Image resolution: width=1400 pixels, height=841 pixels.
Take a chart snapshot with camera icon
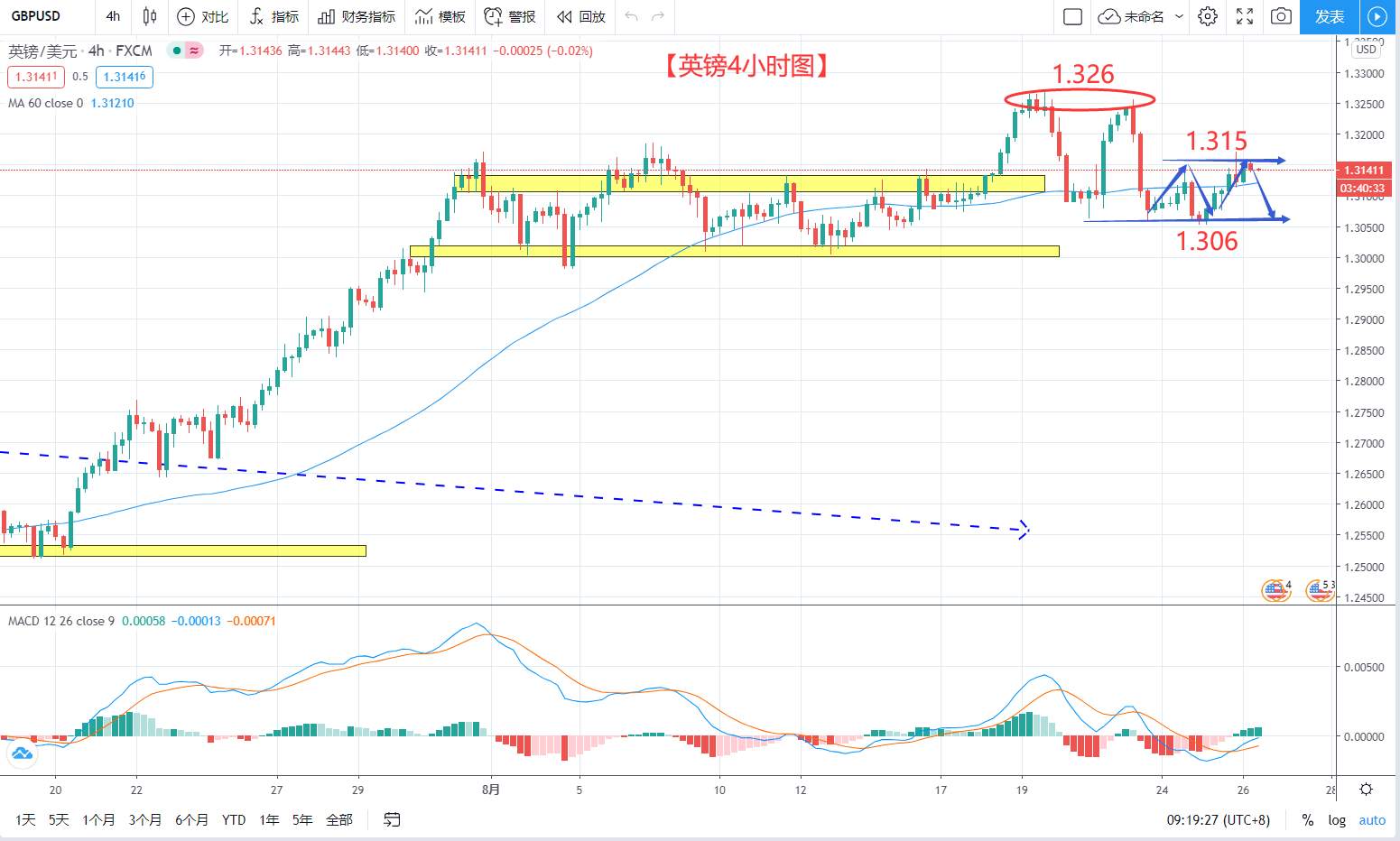(x=1281, y=16)
